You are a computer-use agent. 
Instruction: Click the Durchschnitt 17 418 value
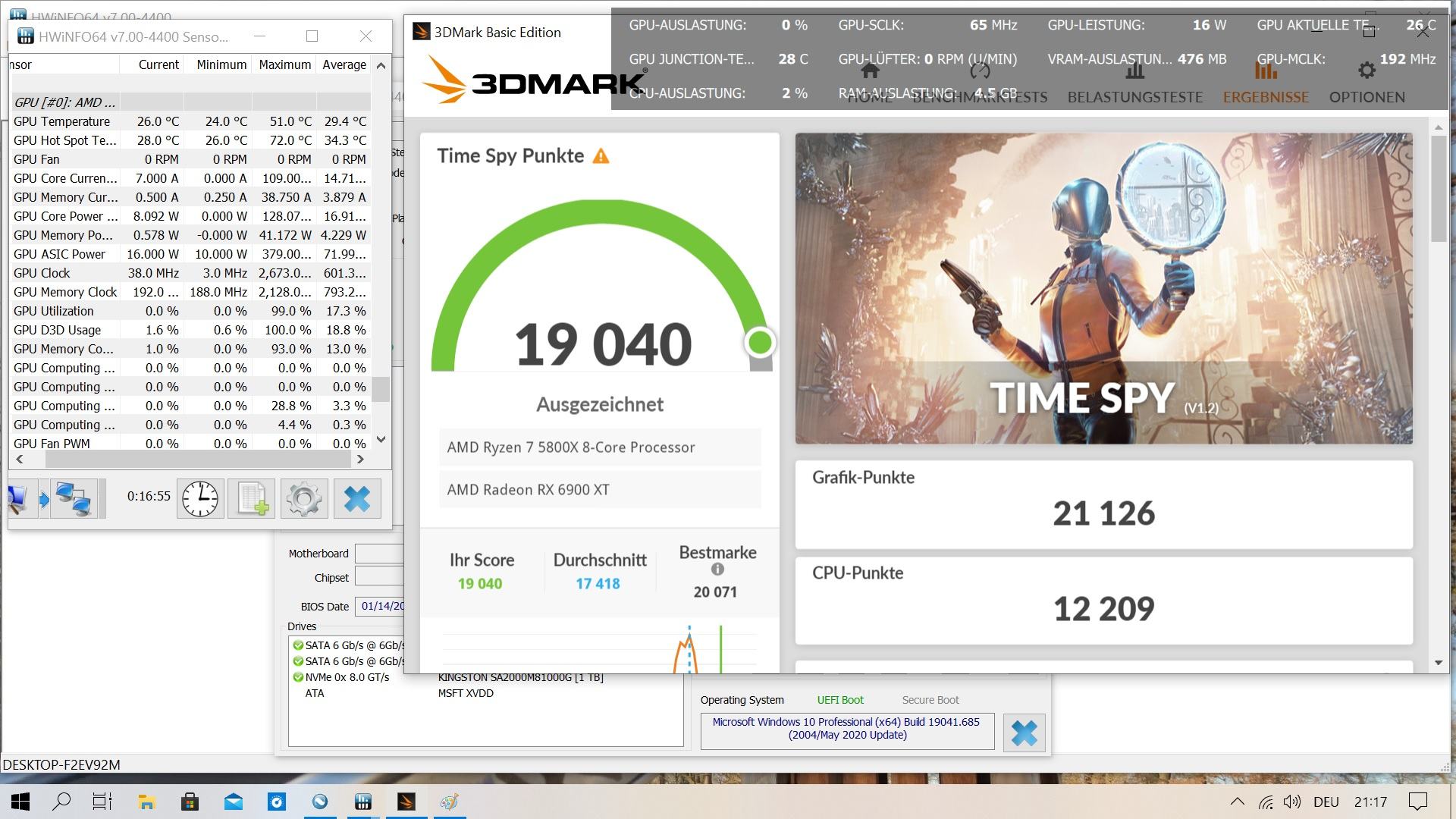coord(598,584)
